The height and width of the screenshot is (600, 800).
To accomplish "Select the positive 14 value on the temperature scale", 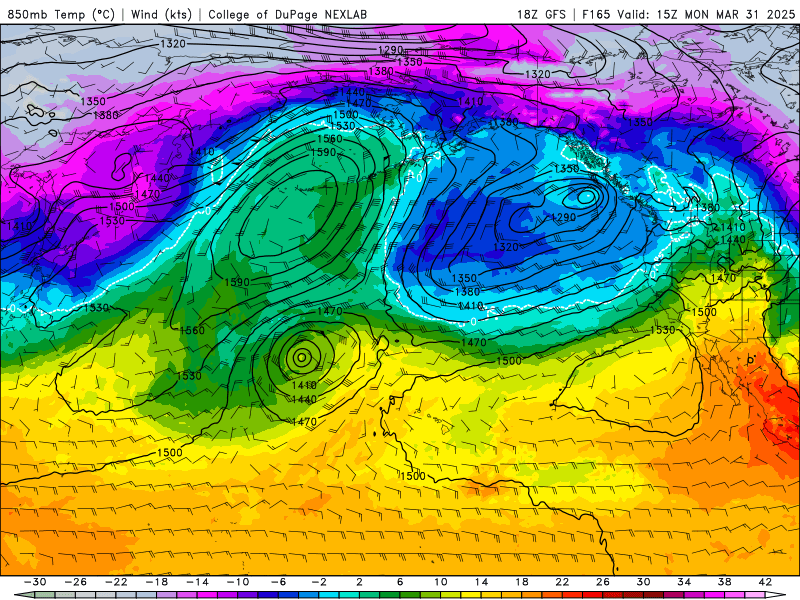I will (481, 582).
